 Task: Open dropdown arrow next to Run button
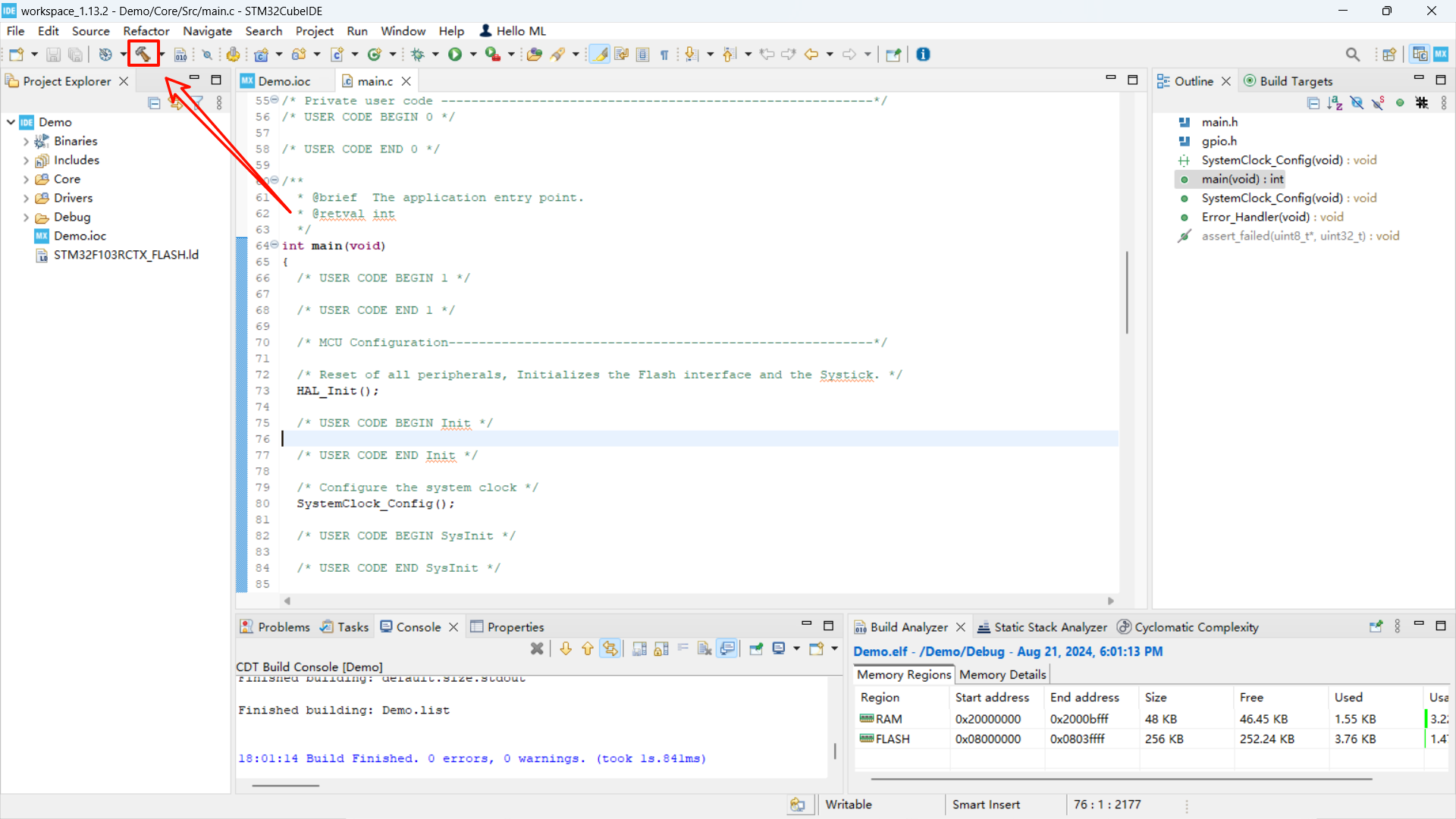pos(473,55)
